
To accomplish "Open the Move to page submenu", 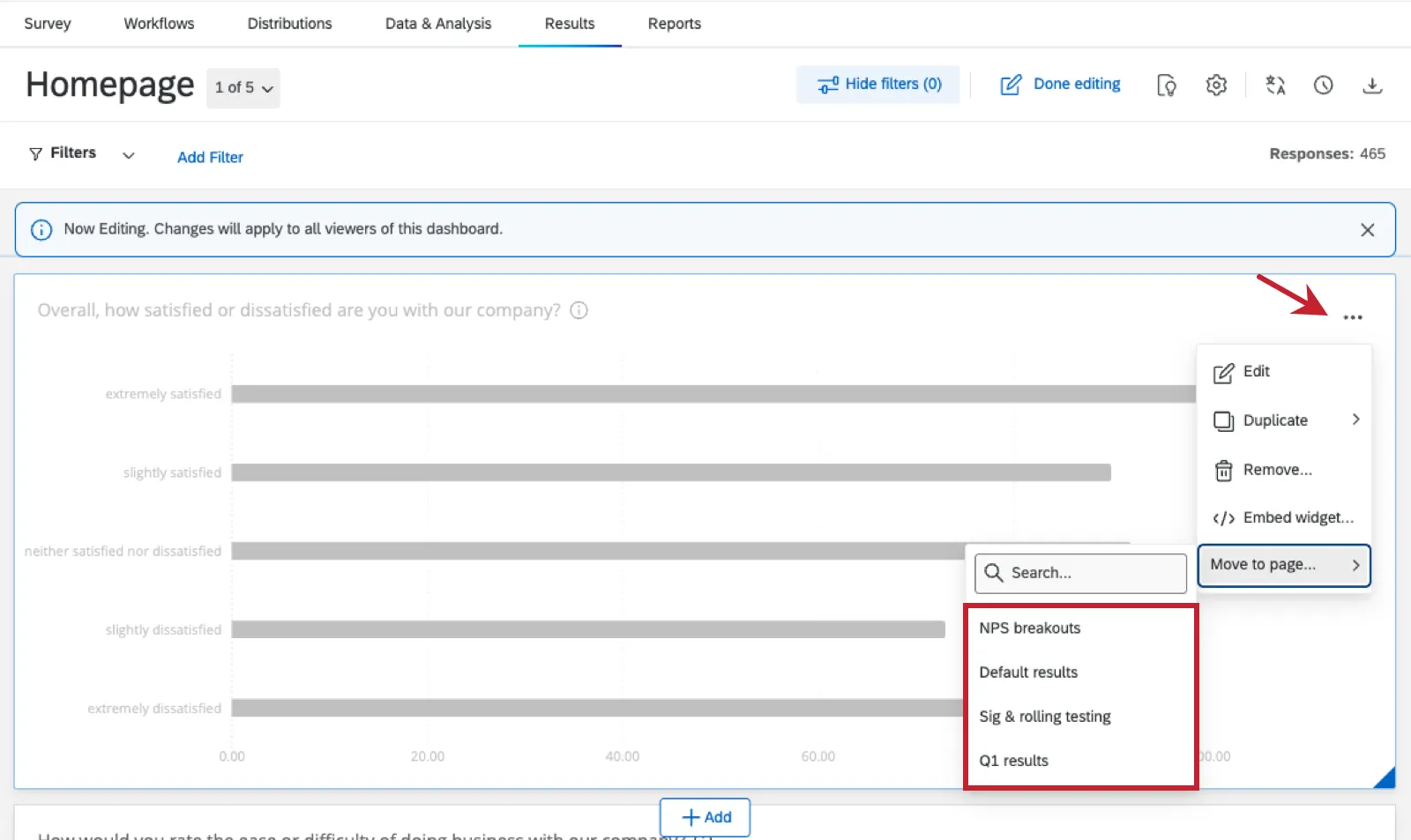I will pyautogui.click(x=1284, y=565).
